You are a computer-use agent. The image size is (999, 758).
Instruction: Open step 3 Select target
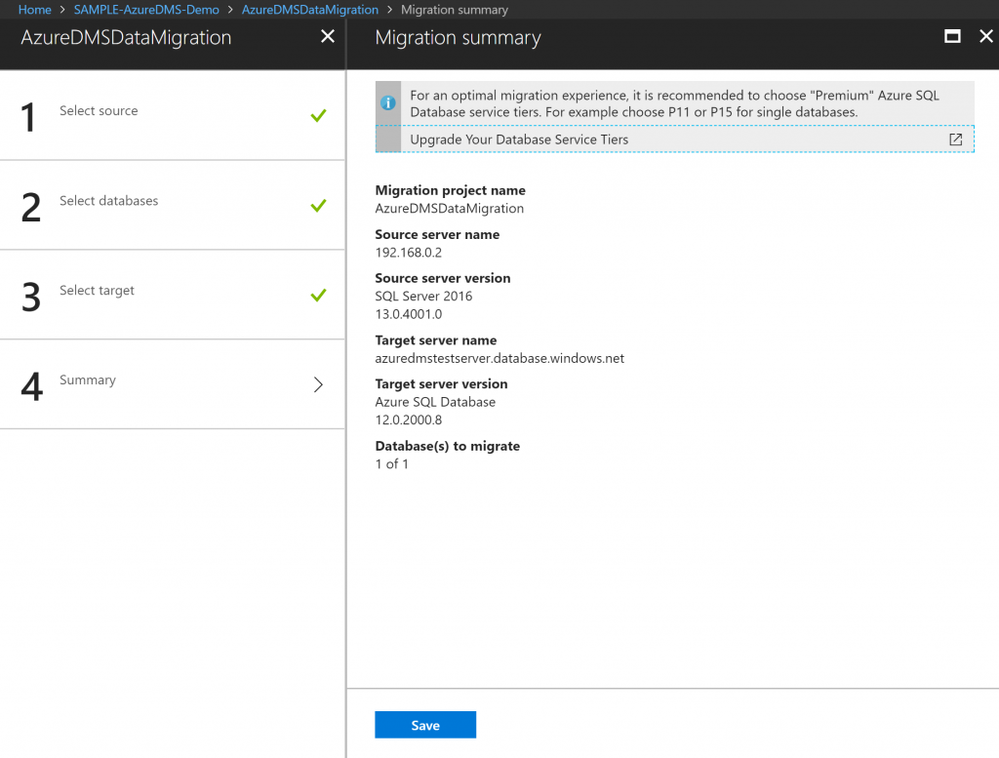click(x=173, y=295)
